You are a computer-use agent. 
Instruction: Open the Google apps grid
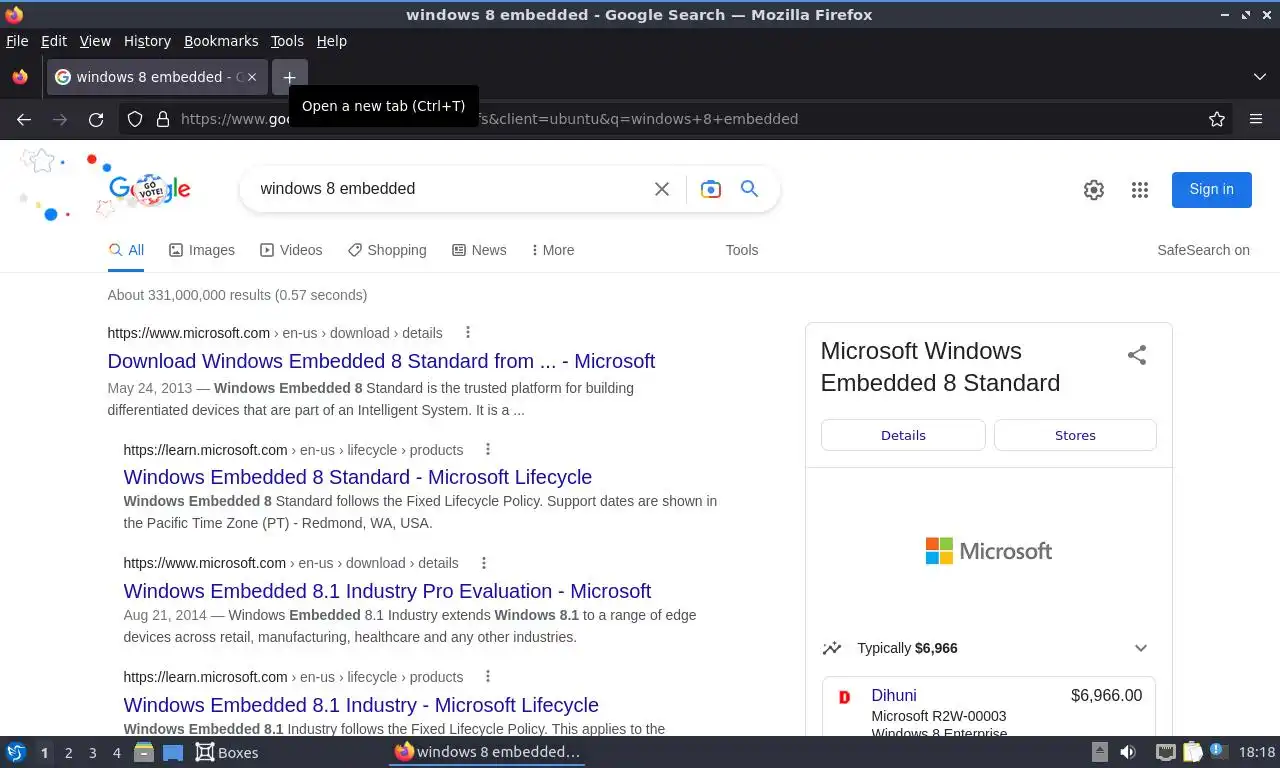[x=1140, y=190]
